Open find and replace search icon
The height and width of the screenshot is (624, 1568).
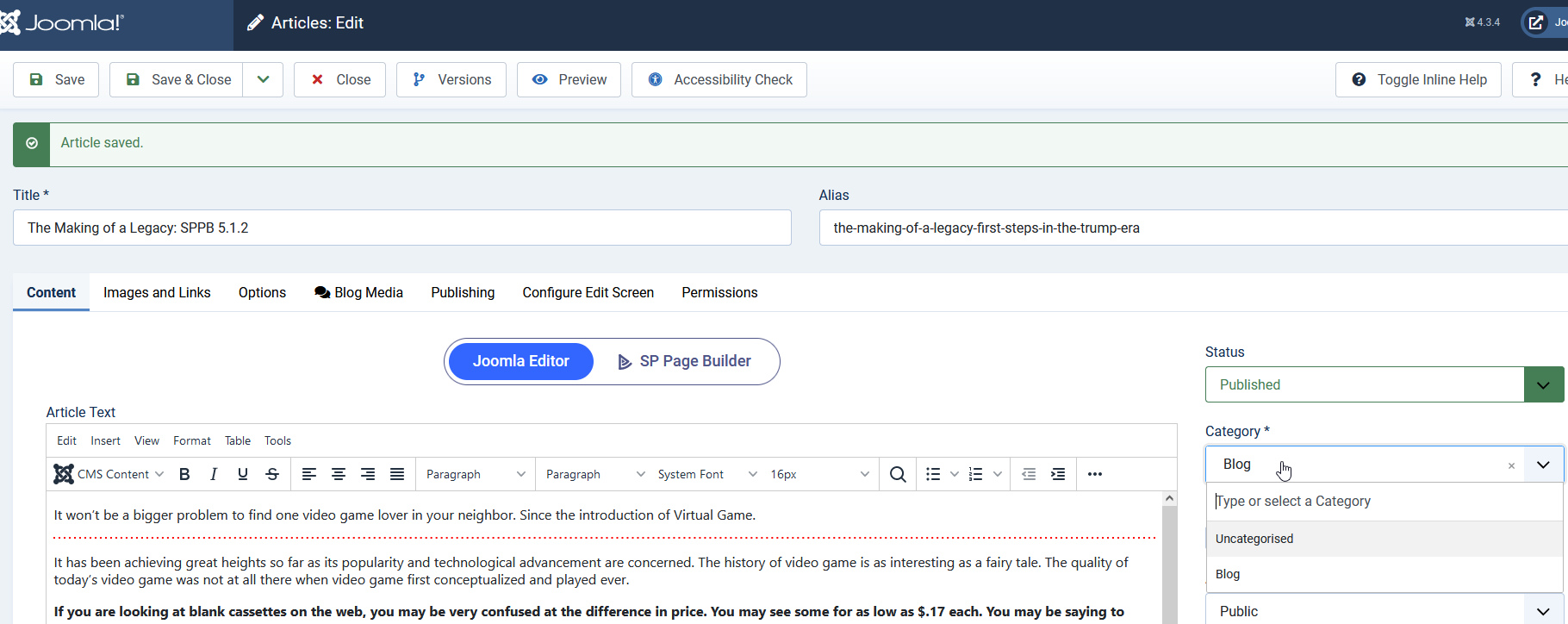tap(897, 474)
